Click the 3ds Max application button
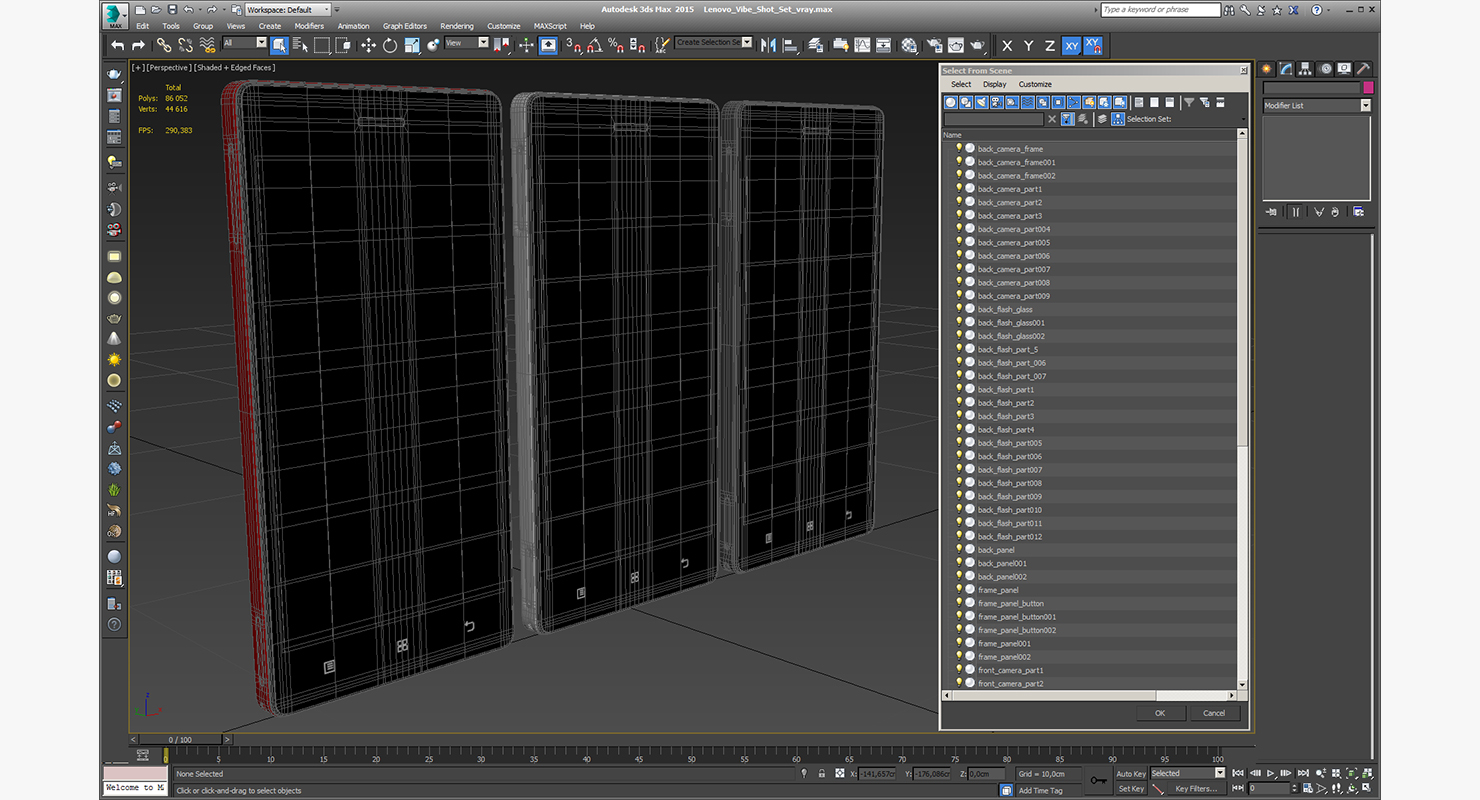 (115, 14)
